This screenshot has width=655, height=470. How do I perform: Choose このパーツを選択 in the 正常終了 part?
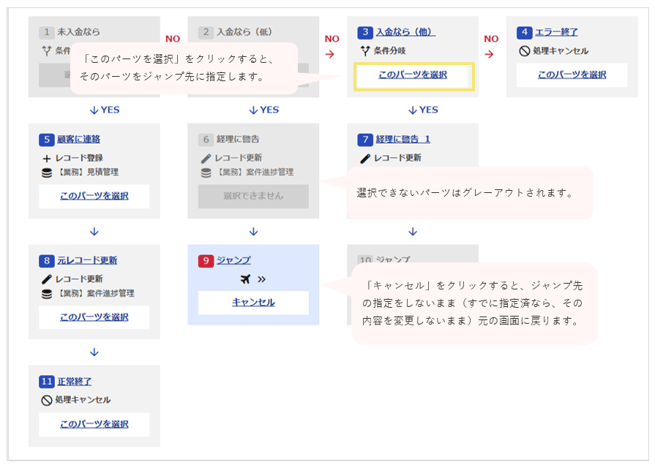[94, 424]
